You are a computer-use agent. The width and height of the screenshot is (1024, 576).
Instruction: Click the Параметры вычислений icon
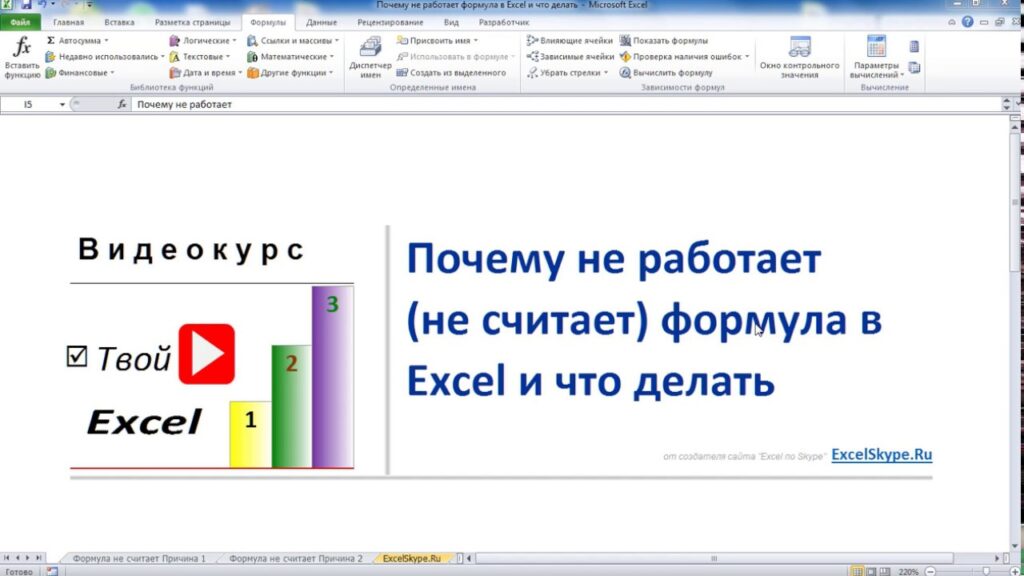tap(876, 47)
